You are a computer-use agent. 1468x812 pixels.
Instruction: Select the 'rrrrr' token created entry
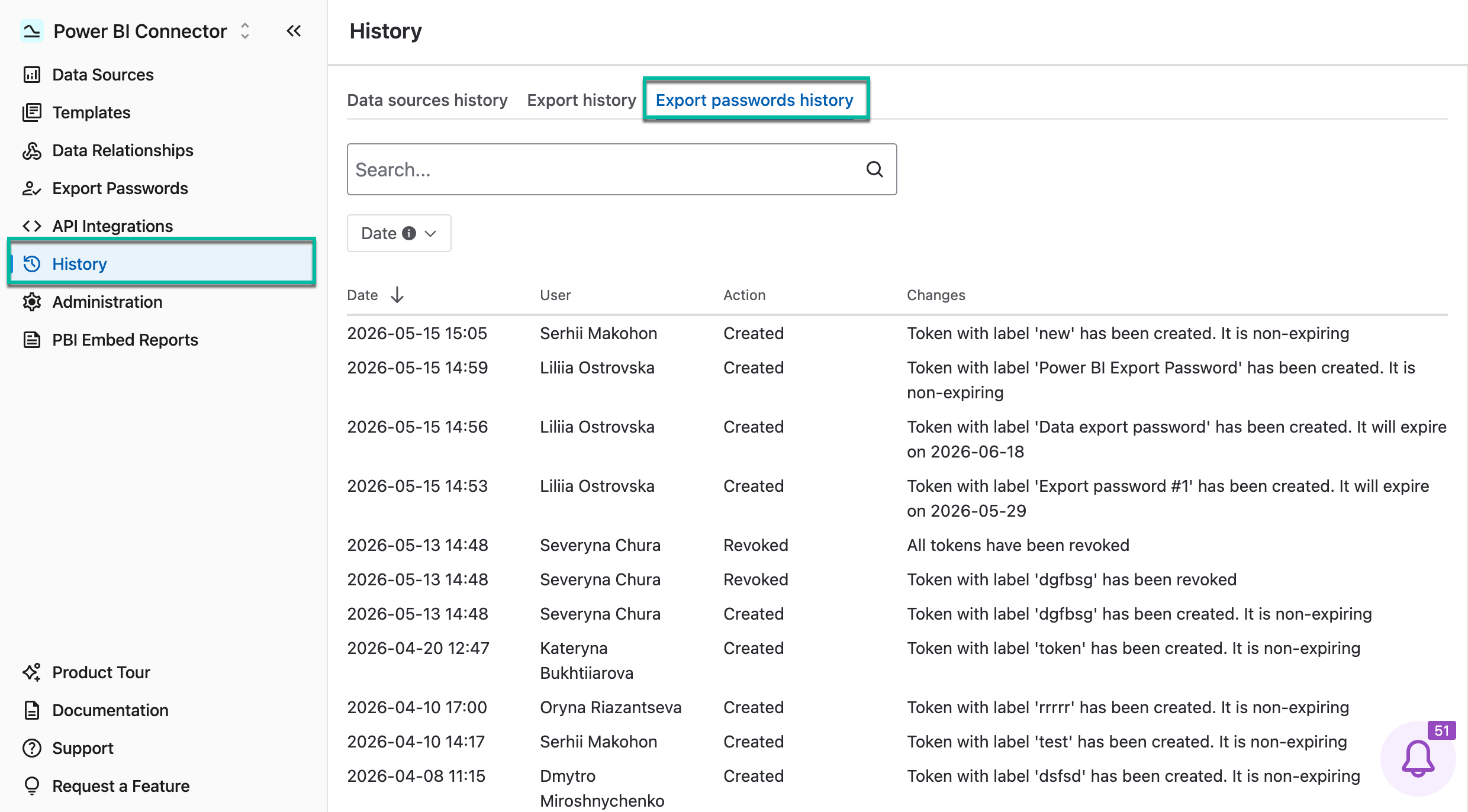click(x=1128, y=707)
